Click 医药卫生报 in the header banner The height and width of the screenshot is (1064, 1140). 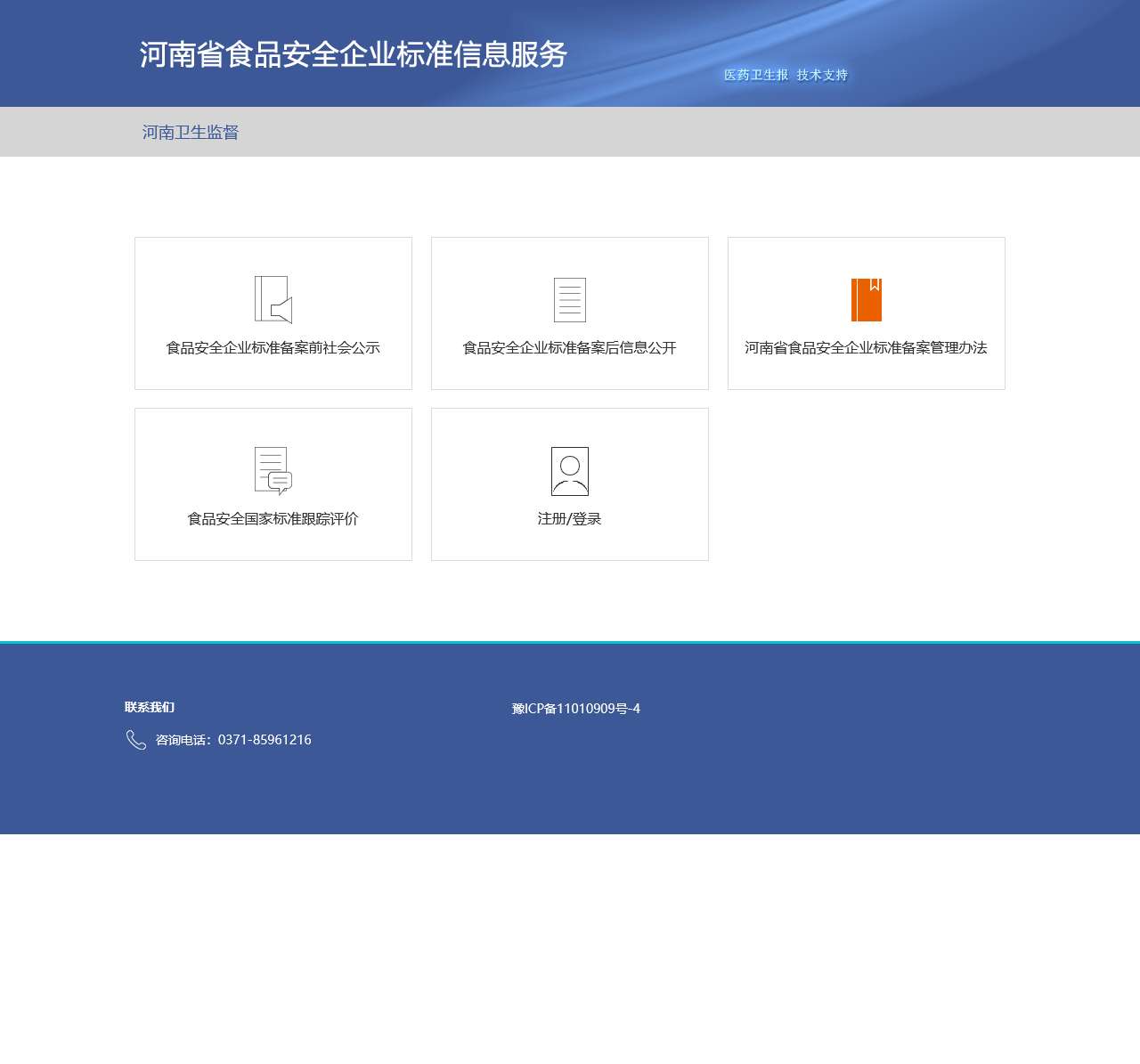pos(756,75)
